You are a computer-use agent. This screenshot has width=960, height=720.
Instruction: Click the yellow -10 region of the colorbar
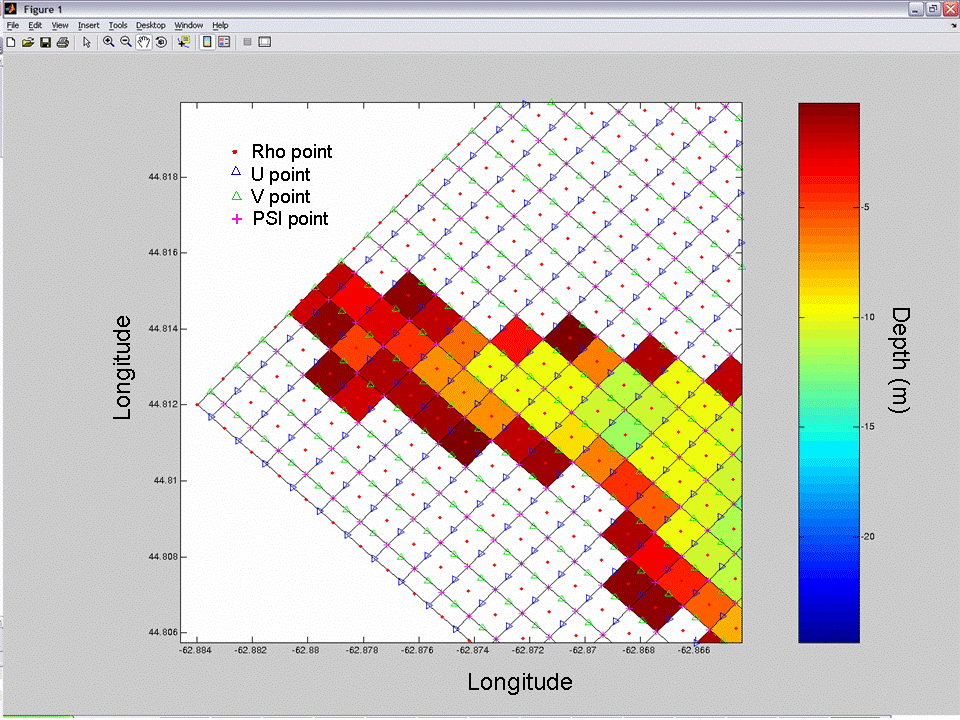coord(829,317)
